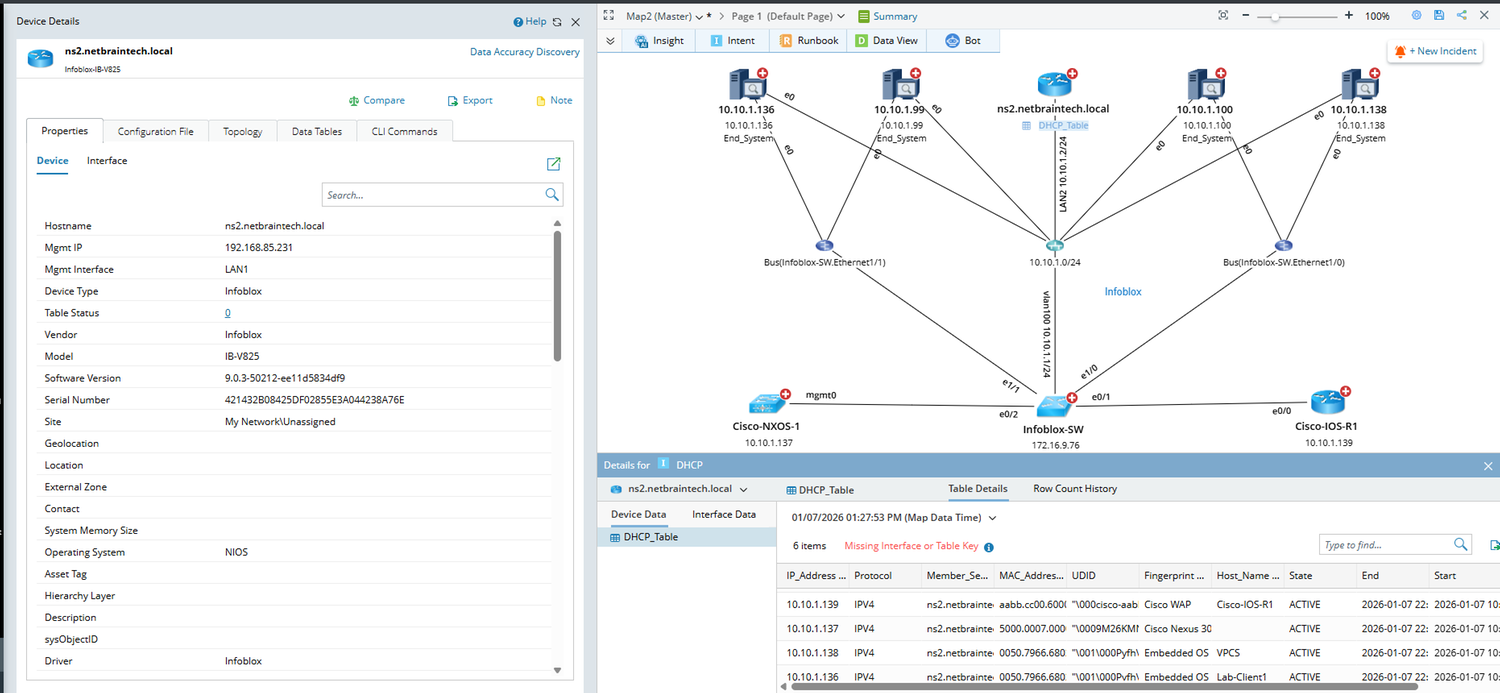The width and height of the screenshot is (1500, 693).
Task: Focus the Type to find table search
Action: [1385, 545]
